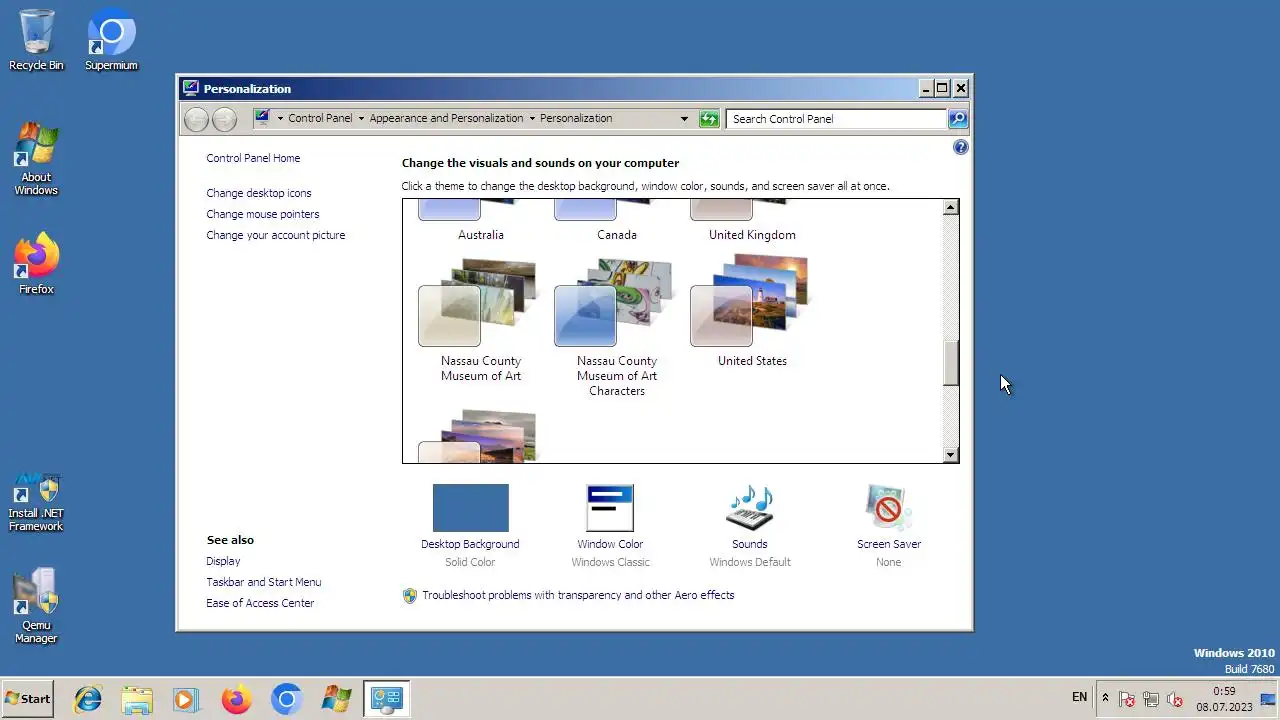Show hidden tray icons arrow
The image size is (1280, 720).
point(1105,698)
